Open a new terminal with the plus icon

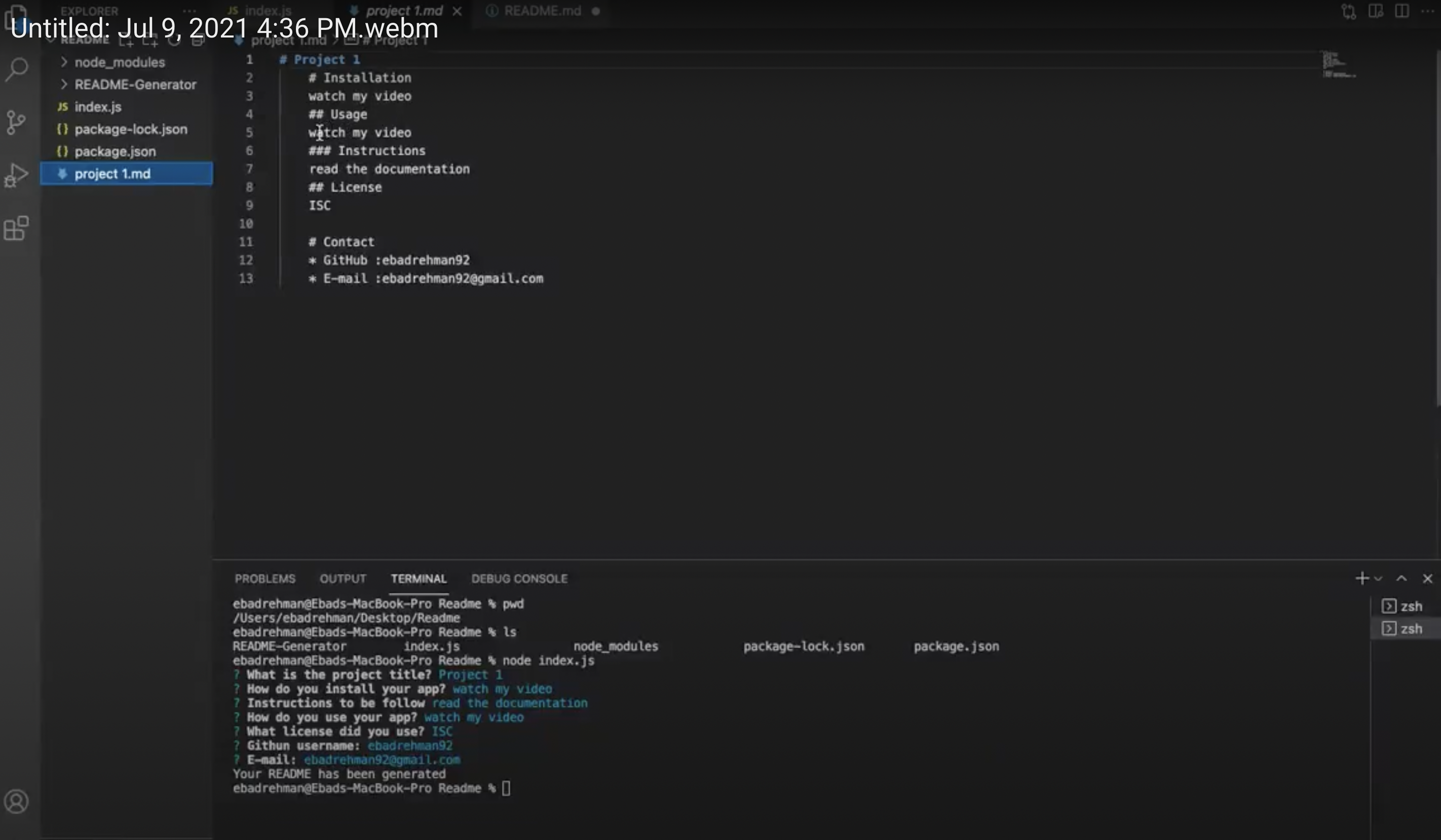(x=1361, y=578)
